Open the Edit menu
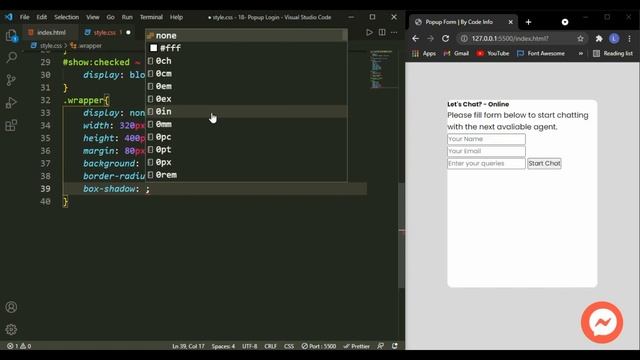Image resolution: width=640 pixels, height=360 pixels. 42,17
